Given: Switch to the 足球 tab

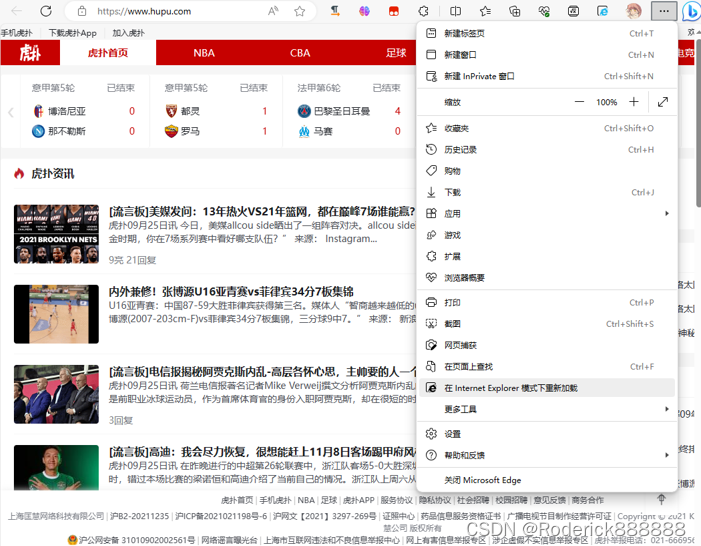Looking at the screenshot, I should click(396, 53).
